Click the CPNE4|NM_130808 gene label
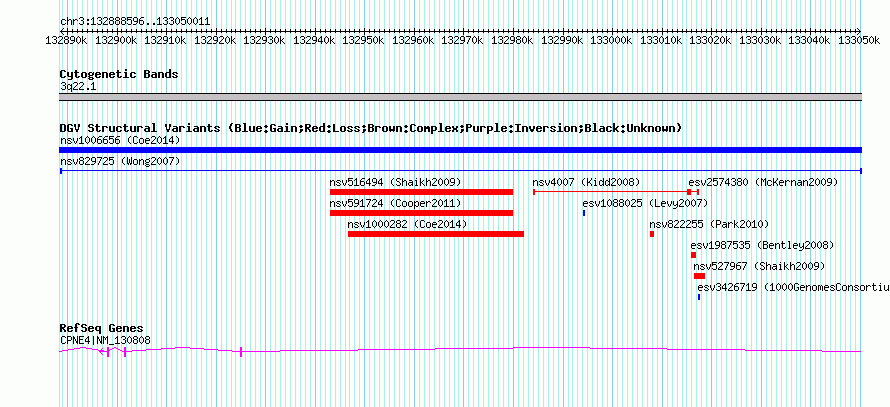Image resolution: width=890 pixels, height=407 pixels. pyautogui.click(x=105, y=341)
